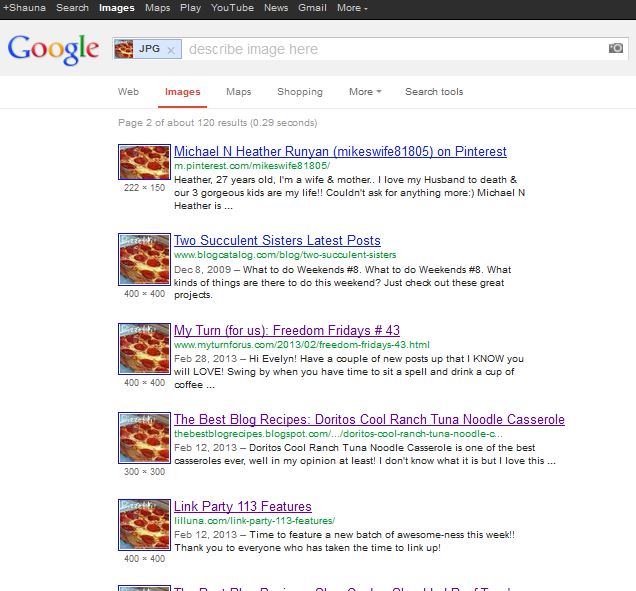Open Link Party 113 Features link

coord(243,506)
